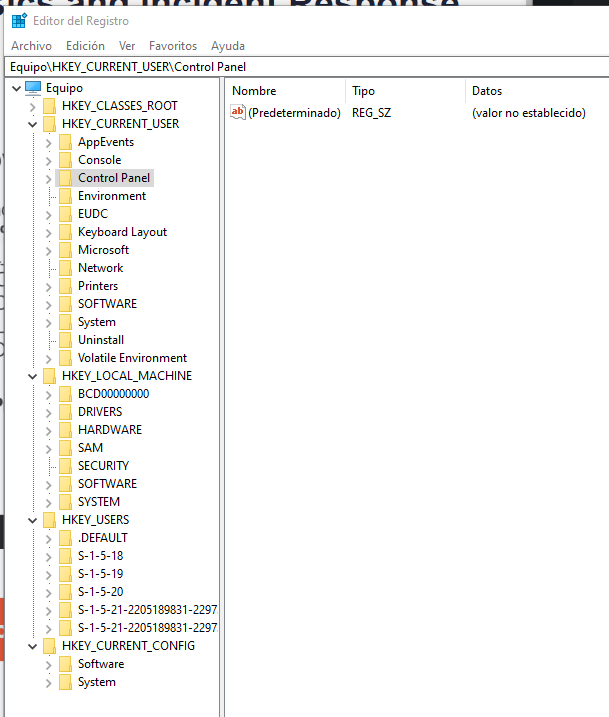Screen dimensions: 609x717
Task: Click the HKEY_USERS folder icon
Action: pyautogui.click(x=49, y=520)
